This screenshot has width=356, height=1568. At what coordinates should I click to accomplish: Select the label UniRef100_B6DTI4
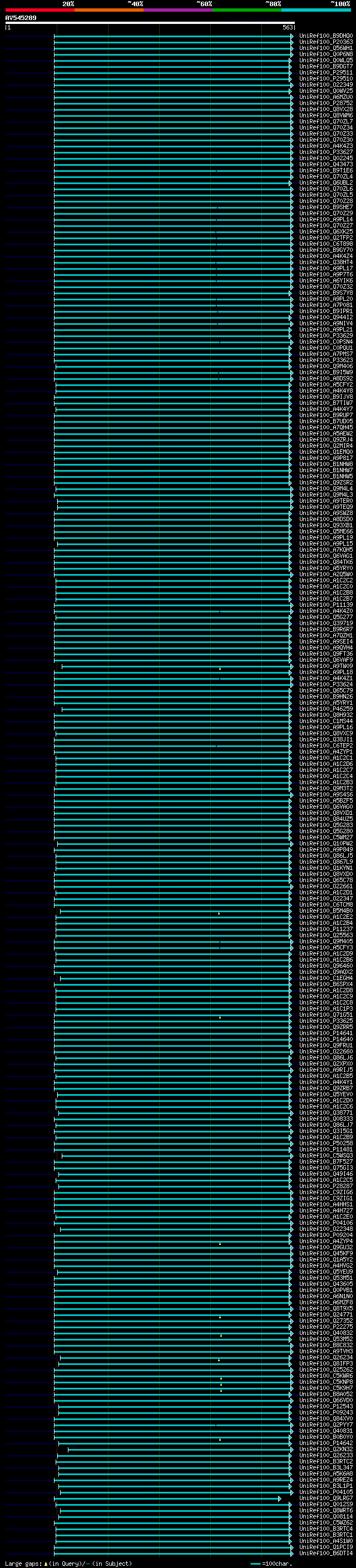[325, 1553]
